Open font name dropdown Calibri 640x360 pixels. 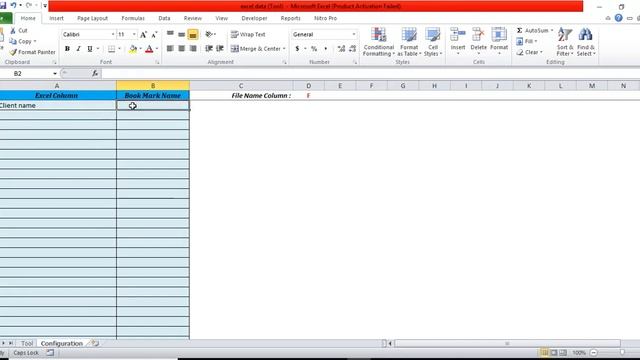[113, 35]
